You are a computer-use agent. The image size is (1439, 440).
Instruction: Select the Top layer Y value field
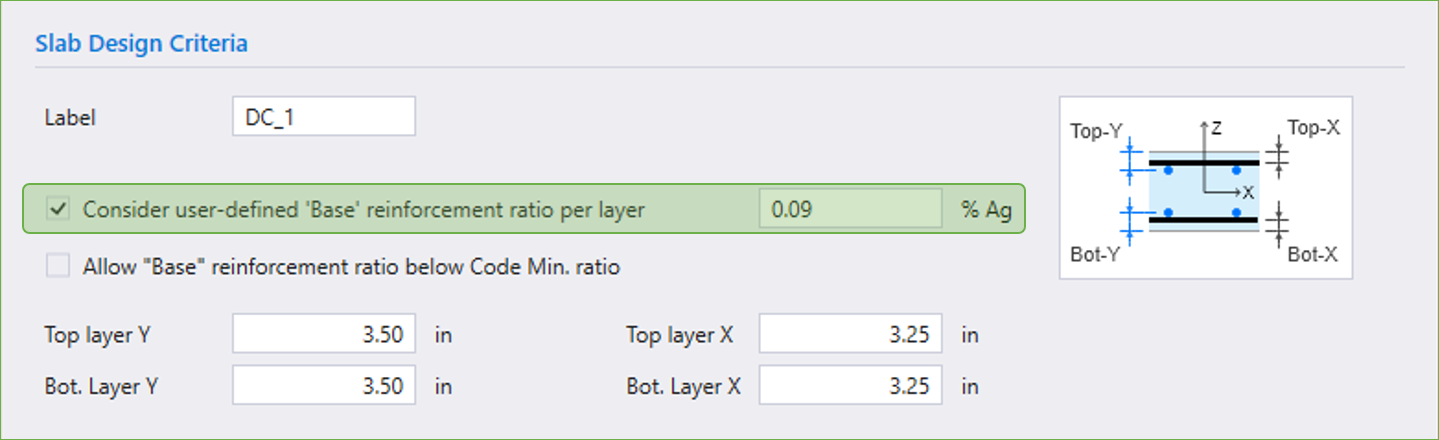(323, 334)
